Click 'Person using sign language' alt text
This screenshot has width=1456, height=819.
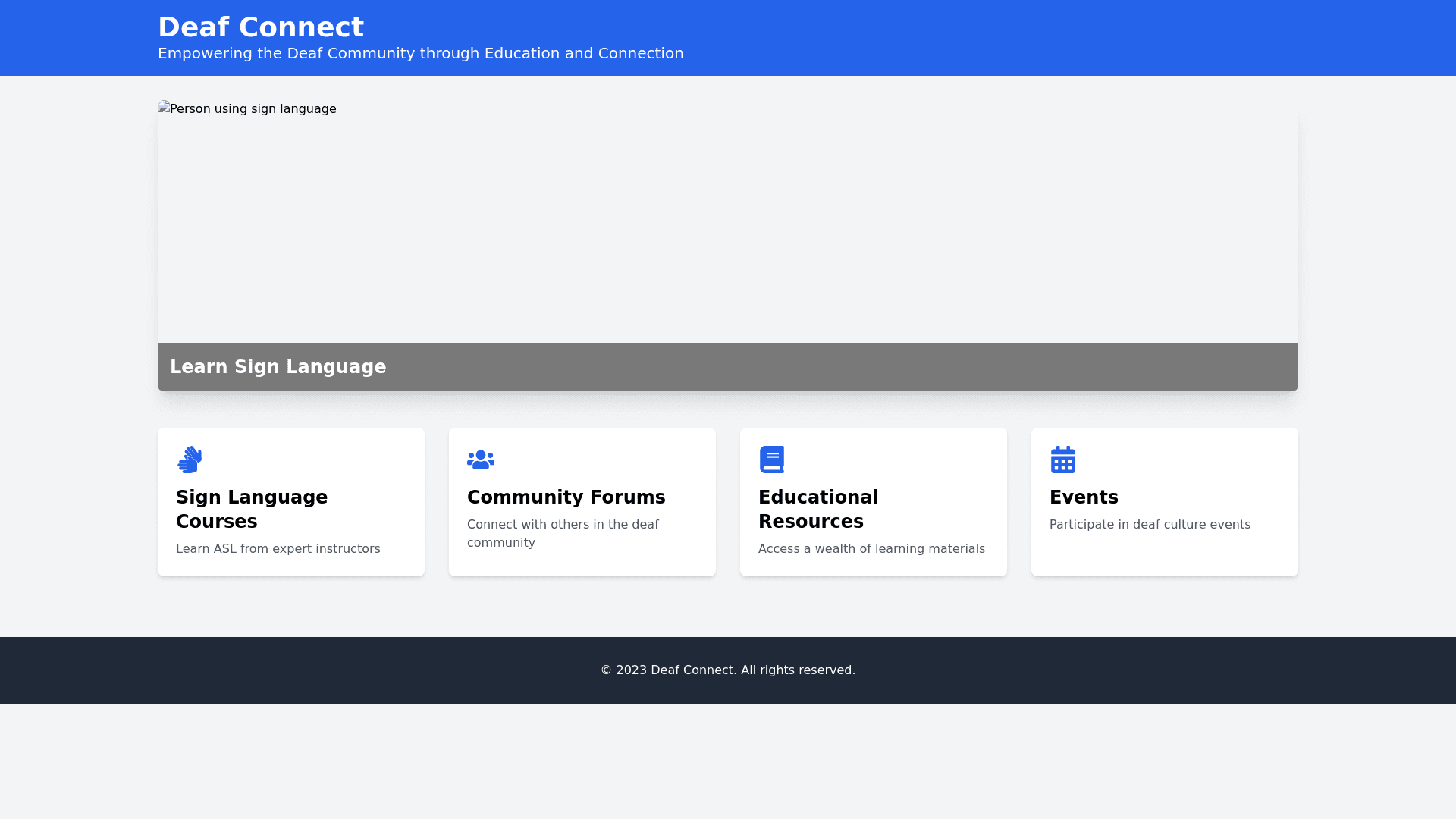pyautogui.click(x=253, y=109)
